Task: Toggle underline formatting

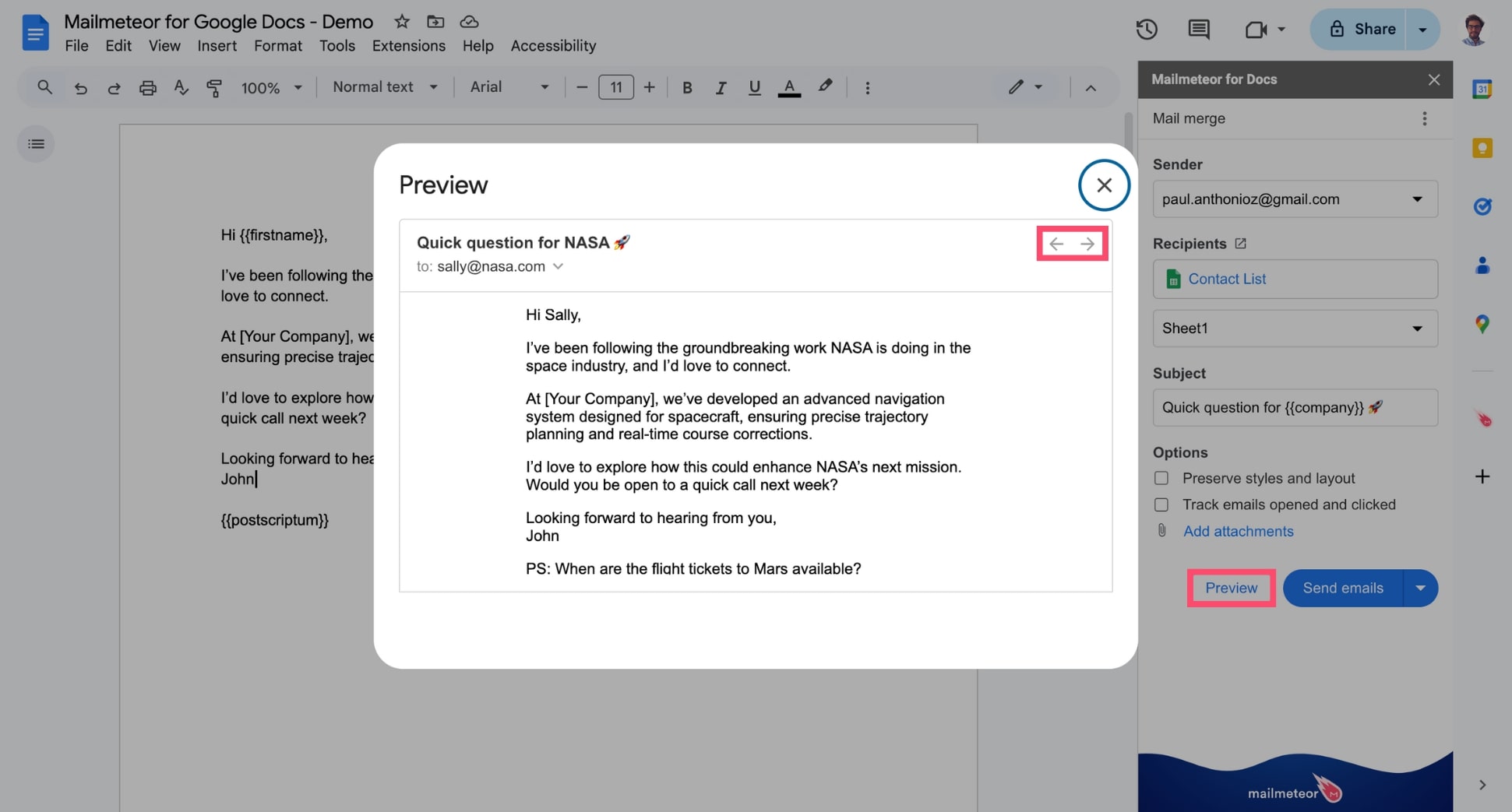Action: point(754,88)
